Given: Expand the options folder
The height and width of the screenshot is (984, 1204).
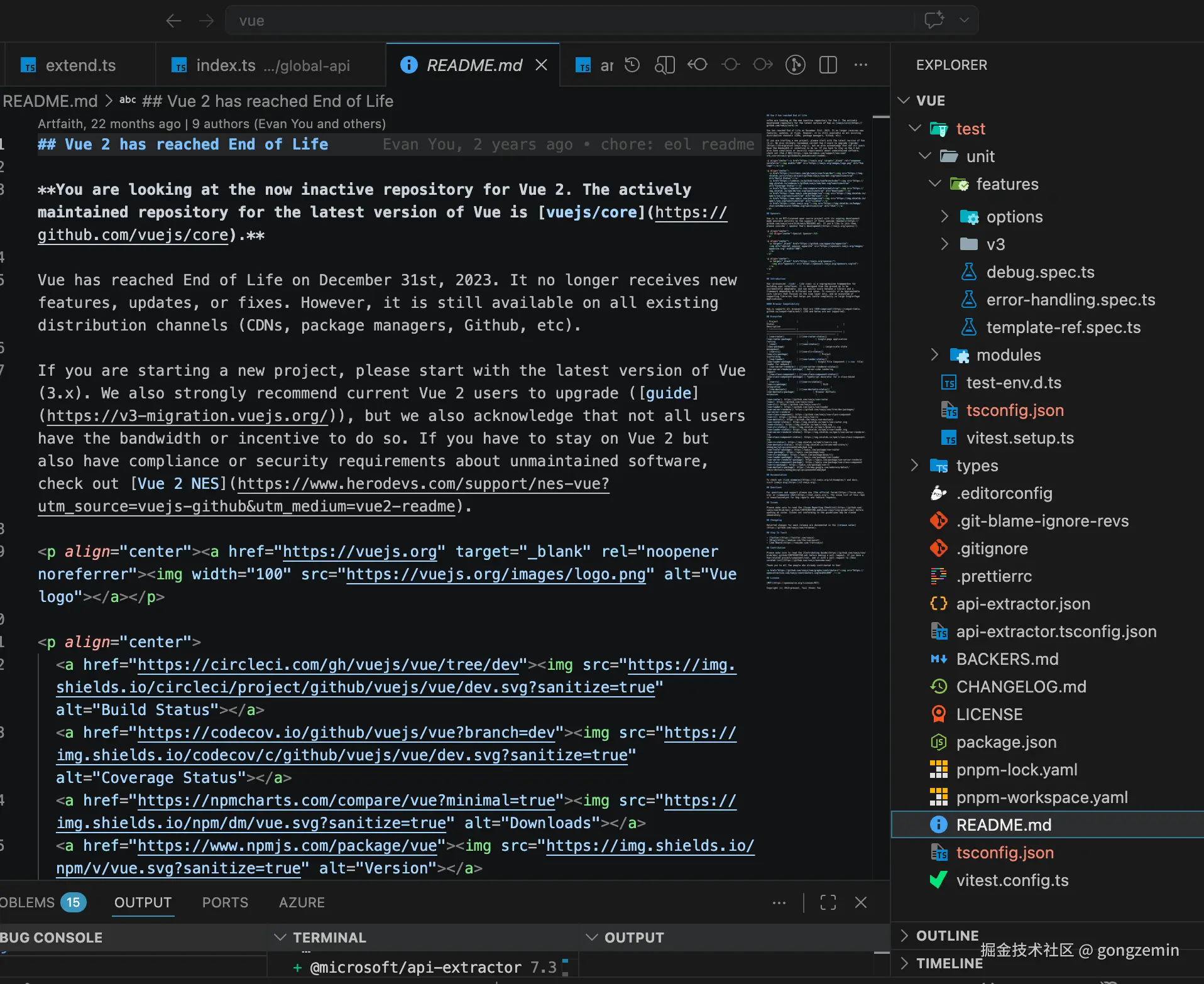Looking at the screenshot, I should click(945, 217).
